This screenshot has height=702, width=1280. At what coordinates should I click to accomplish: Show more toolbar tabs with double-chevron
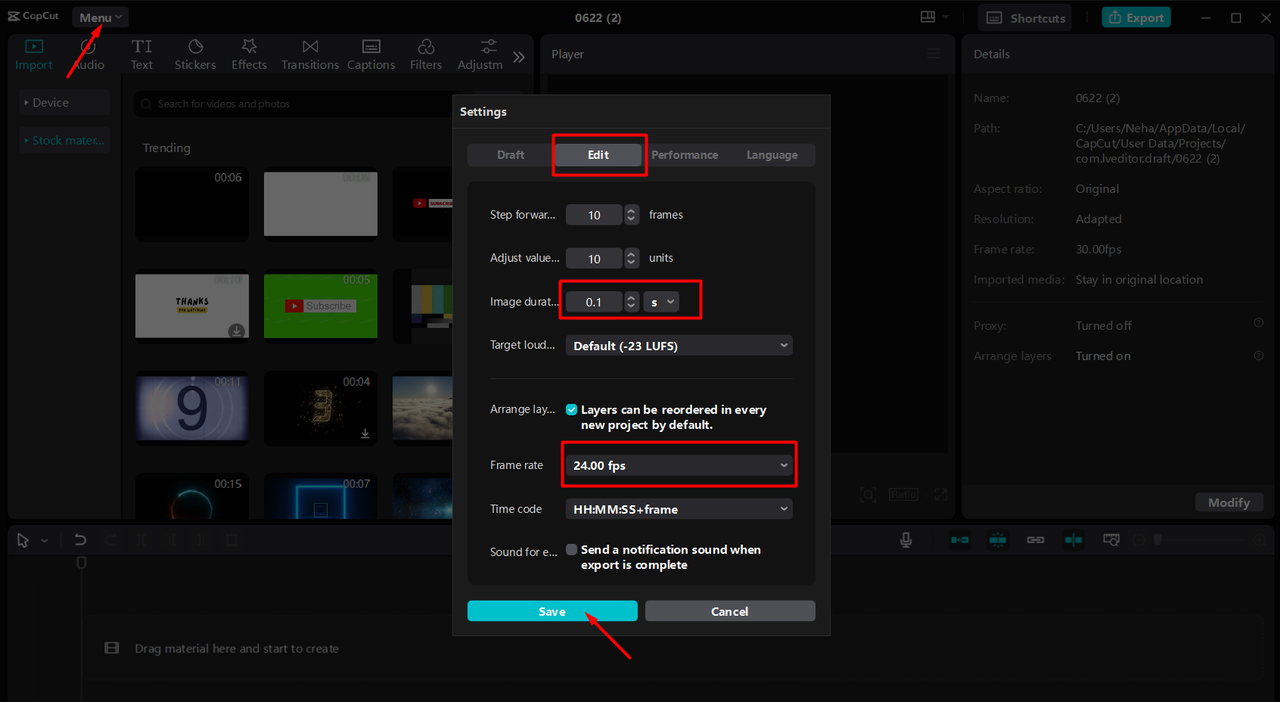coord(519,57)
